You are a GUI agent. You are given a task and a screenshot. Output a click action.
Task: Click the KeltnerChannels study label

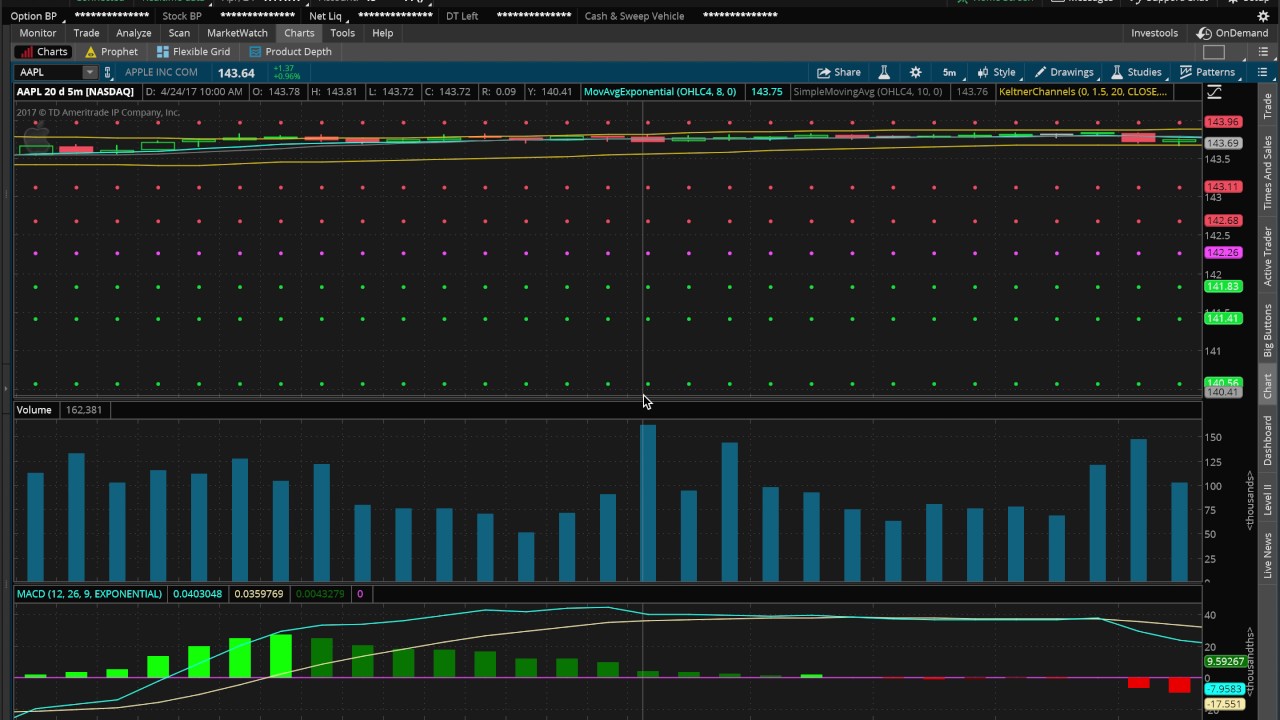coord(1083,92)
